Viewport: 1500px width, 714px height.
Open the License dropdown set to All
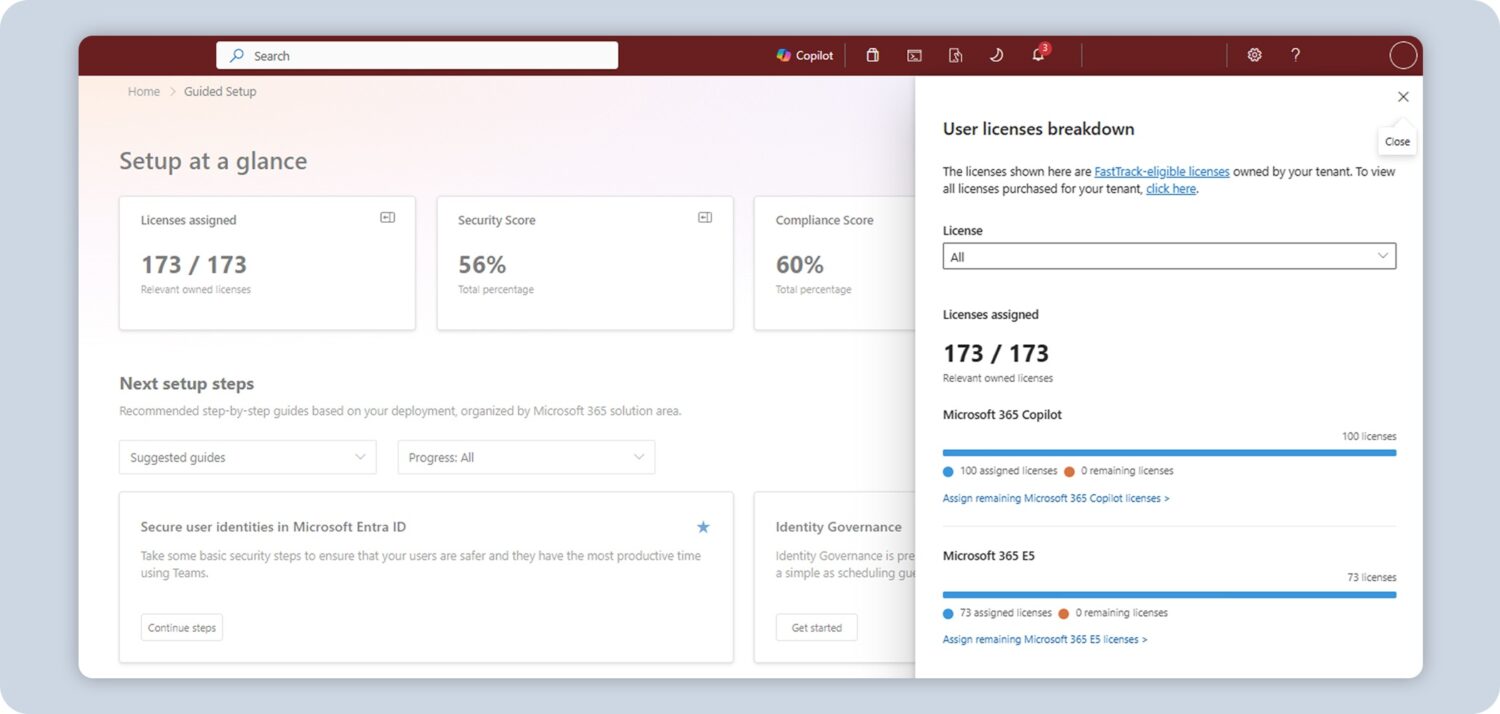click(1169, 257)
